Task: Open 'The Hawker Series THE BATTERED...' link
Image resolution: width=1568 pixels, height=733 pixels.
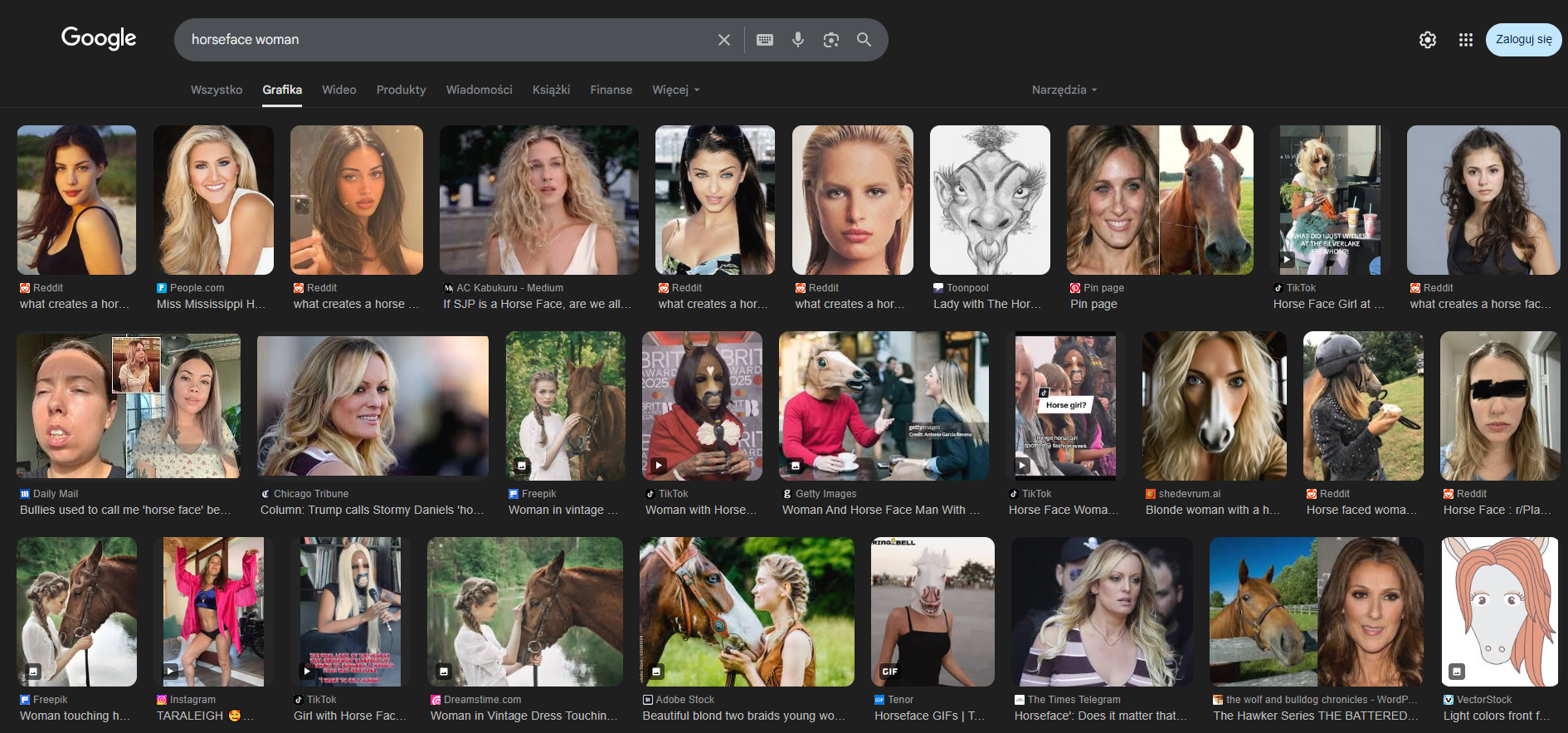Action: pyautogui.click(x=1316, y=716)
